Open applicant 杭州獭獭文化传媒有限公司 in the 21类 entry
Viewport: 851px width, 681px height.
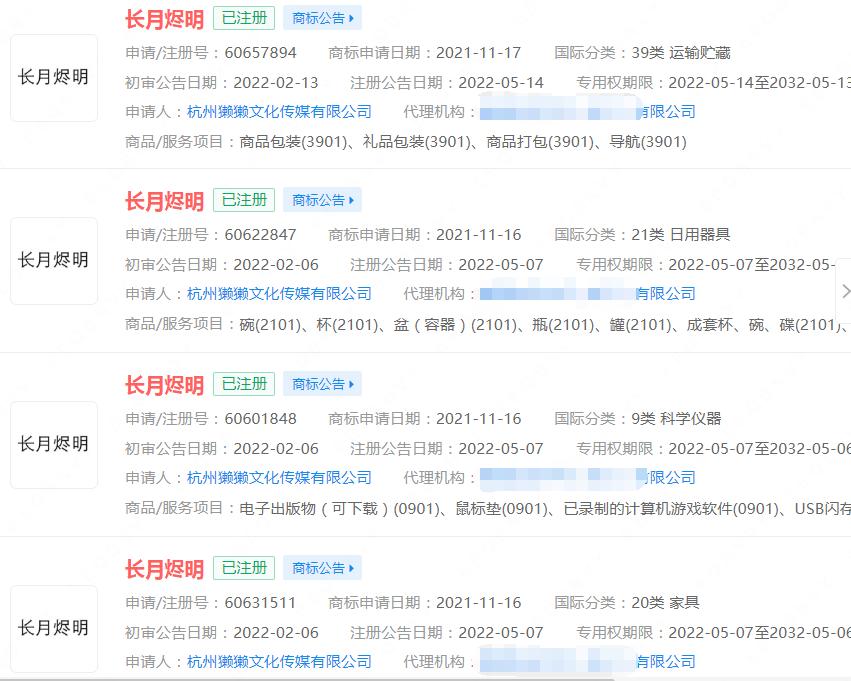279,294
